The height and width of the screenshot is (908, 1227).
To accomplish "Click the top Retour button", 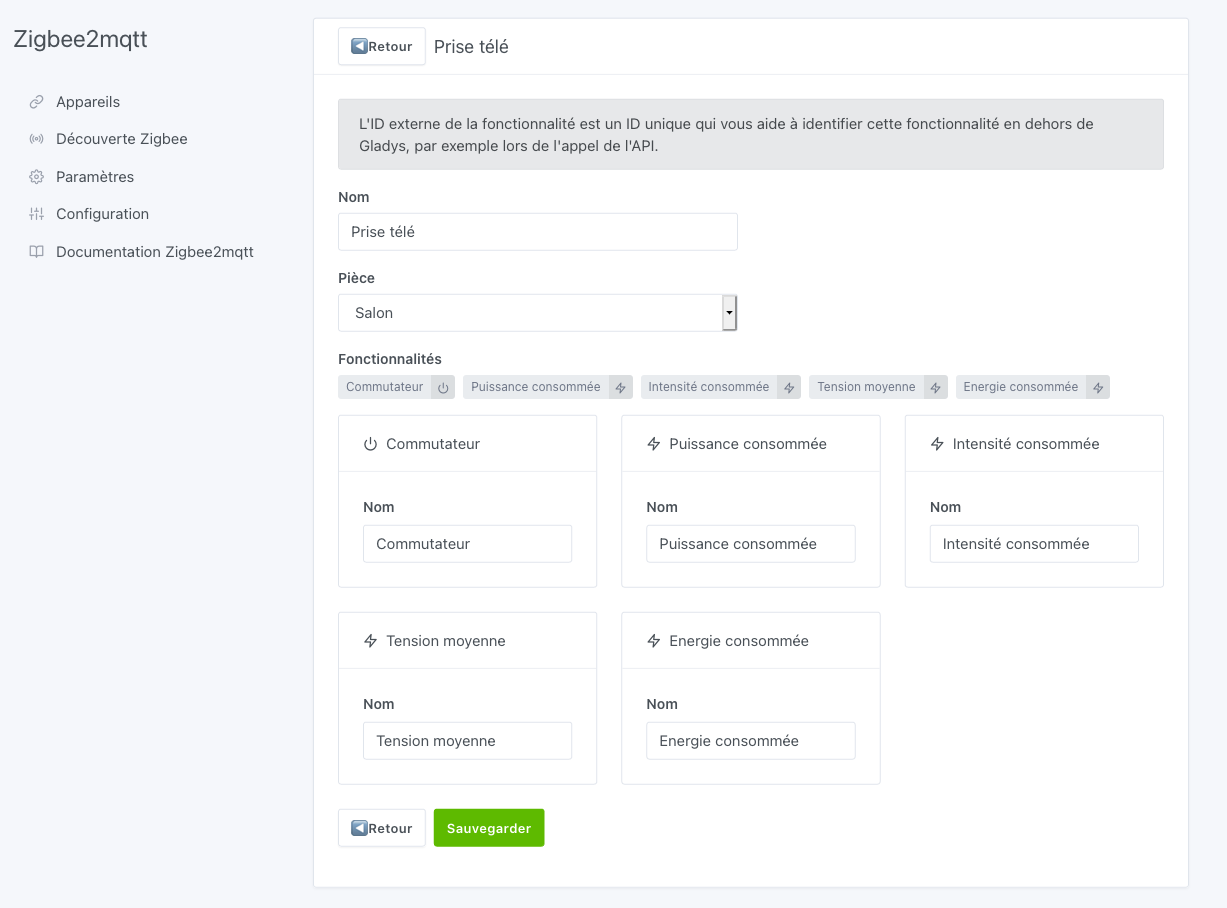I will pyautogui.click(x=381, y=45).
